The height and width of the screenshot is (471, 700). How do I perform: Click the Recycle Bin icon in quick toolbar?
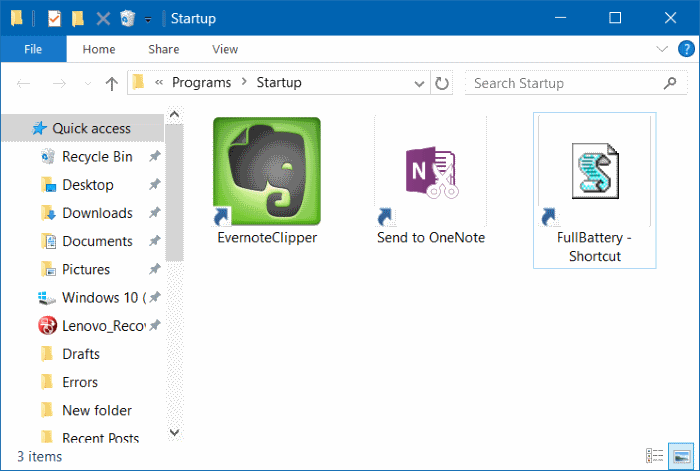[128, 18]
